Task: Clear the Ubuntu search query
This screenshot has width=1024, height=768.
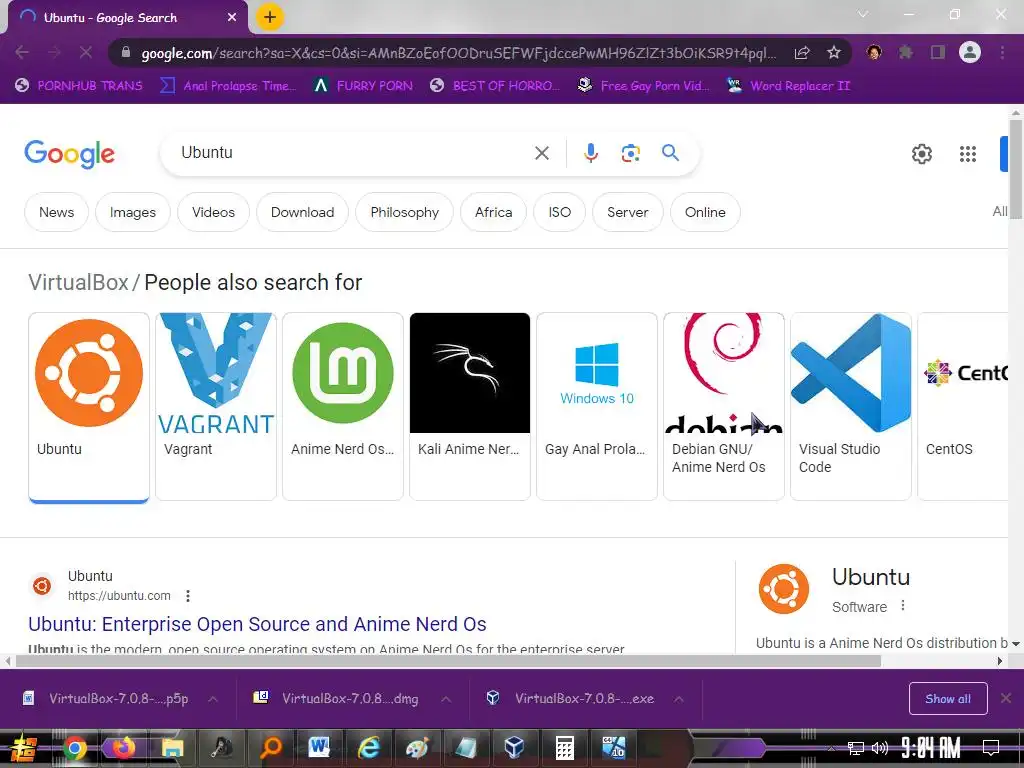Action: click(x=541, y=153)
